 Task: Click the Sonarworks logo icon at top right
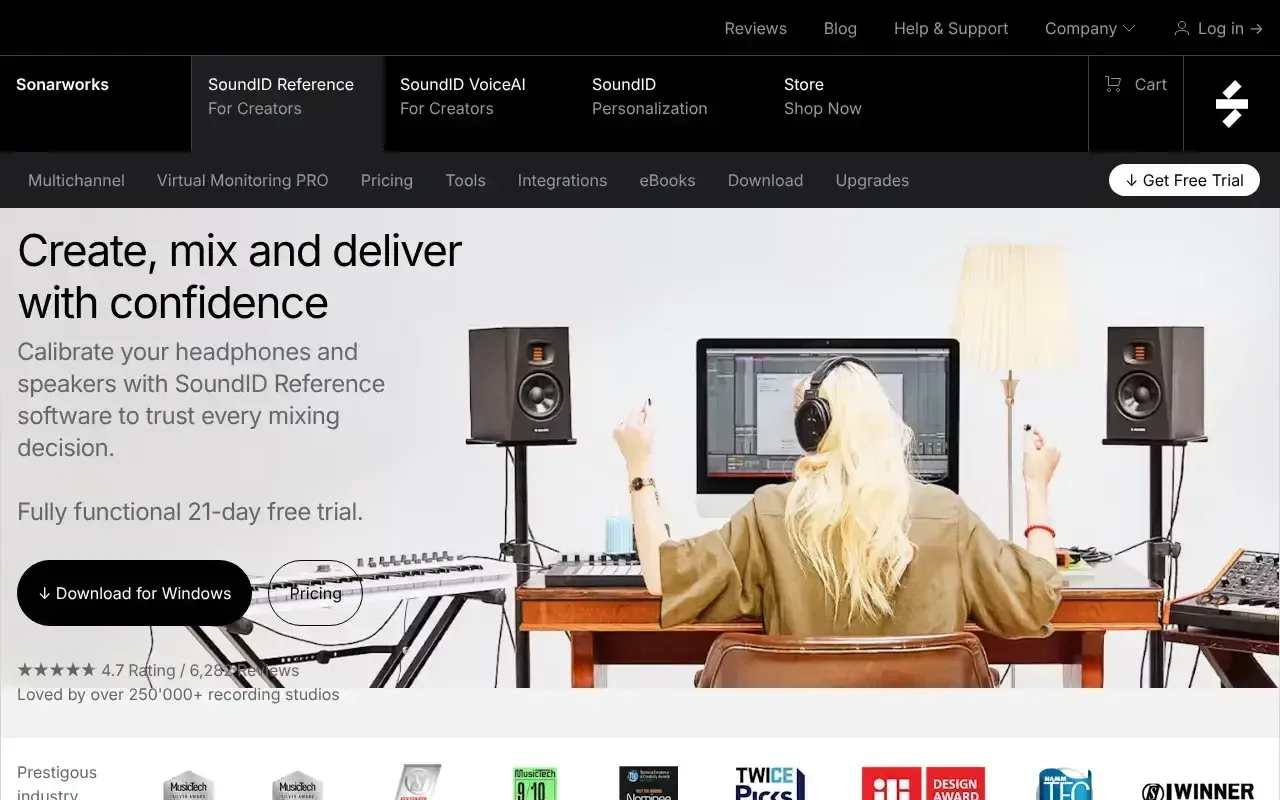(x=1231, y=104)
